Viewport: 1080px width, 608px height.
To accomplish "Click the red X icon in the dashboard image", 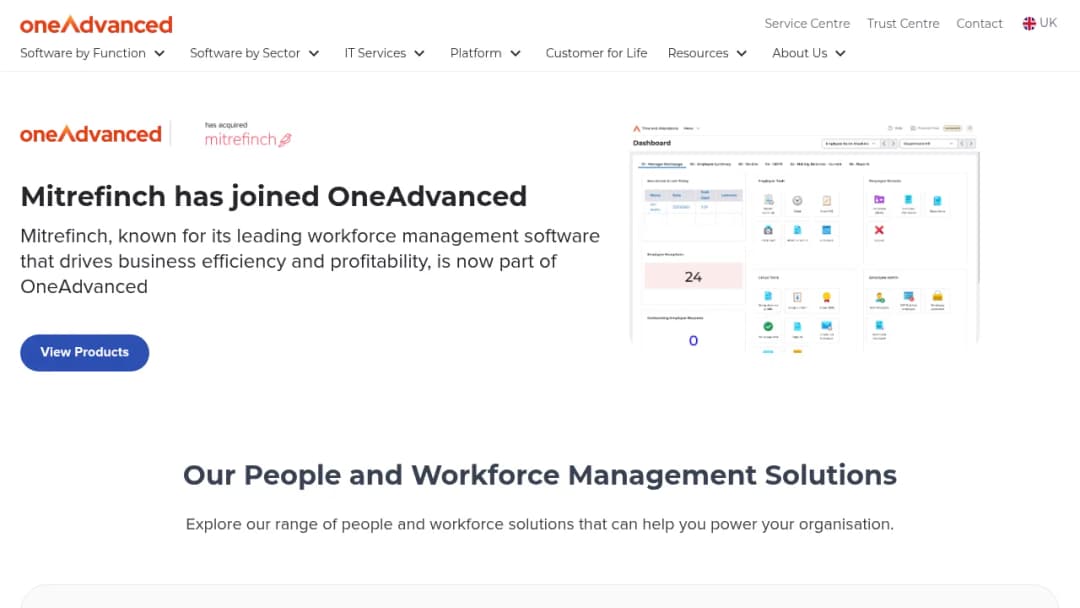I will click(879, 230).
